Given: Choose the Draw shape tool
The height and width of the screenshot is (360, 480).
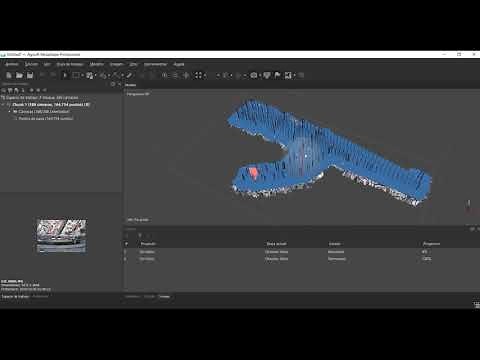Looking at the screenshot, I should point(116,75).
